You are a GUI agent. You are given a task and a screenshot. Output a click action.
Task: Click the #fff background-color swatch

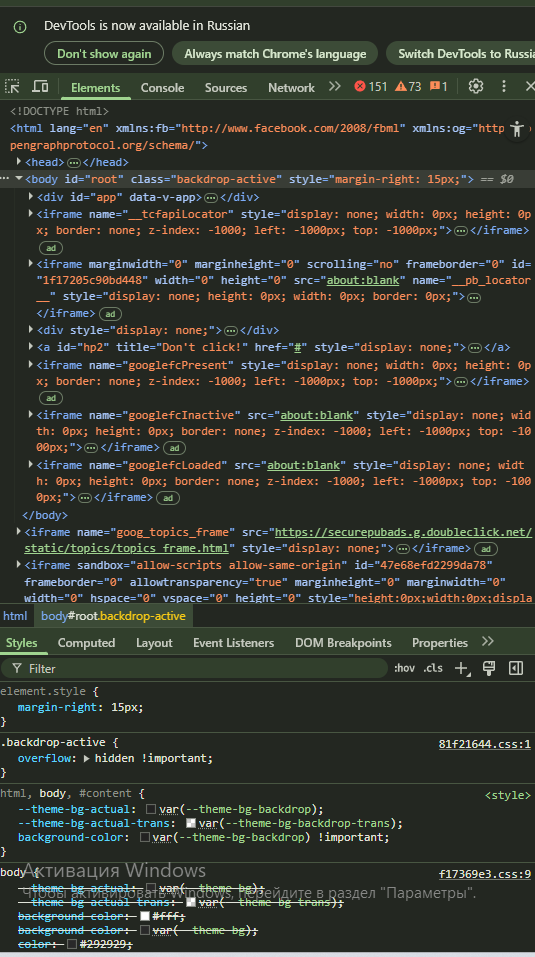tap(145, 915)
